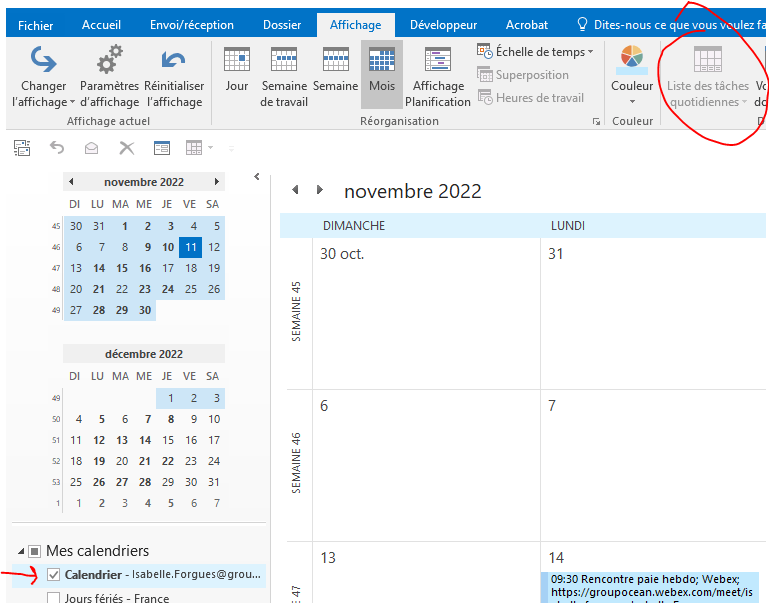
Task: Uncheck the Calendrier Isabelle.Forgues checkbox
Action: [53, 575]
